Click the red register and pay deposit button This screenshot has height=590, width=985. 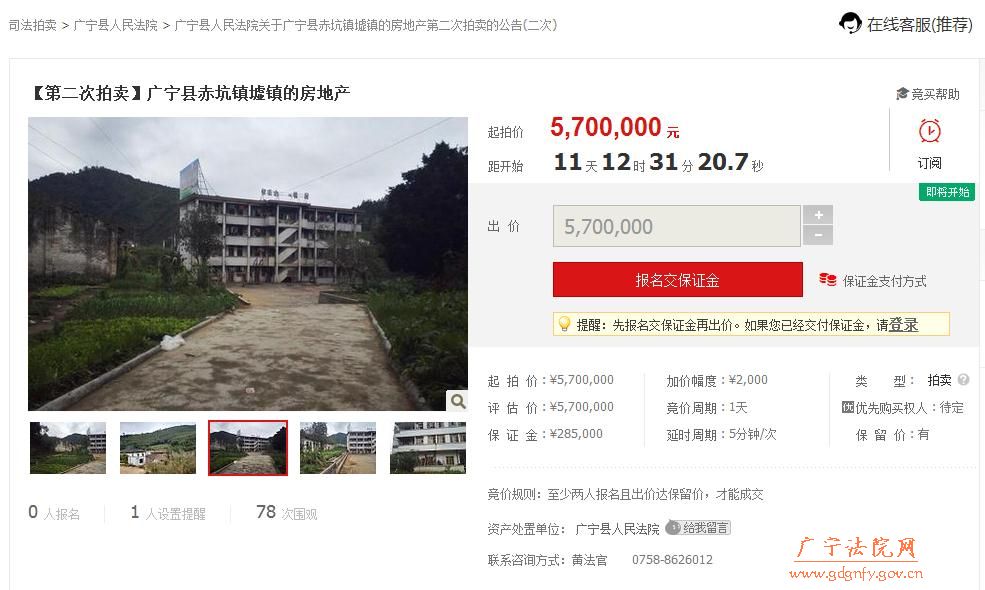[678, 280]
